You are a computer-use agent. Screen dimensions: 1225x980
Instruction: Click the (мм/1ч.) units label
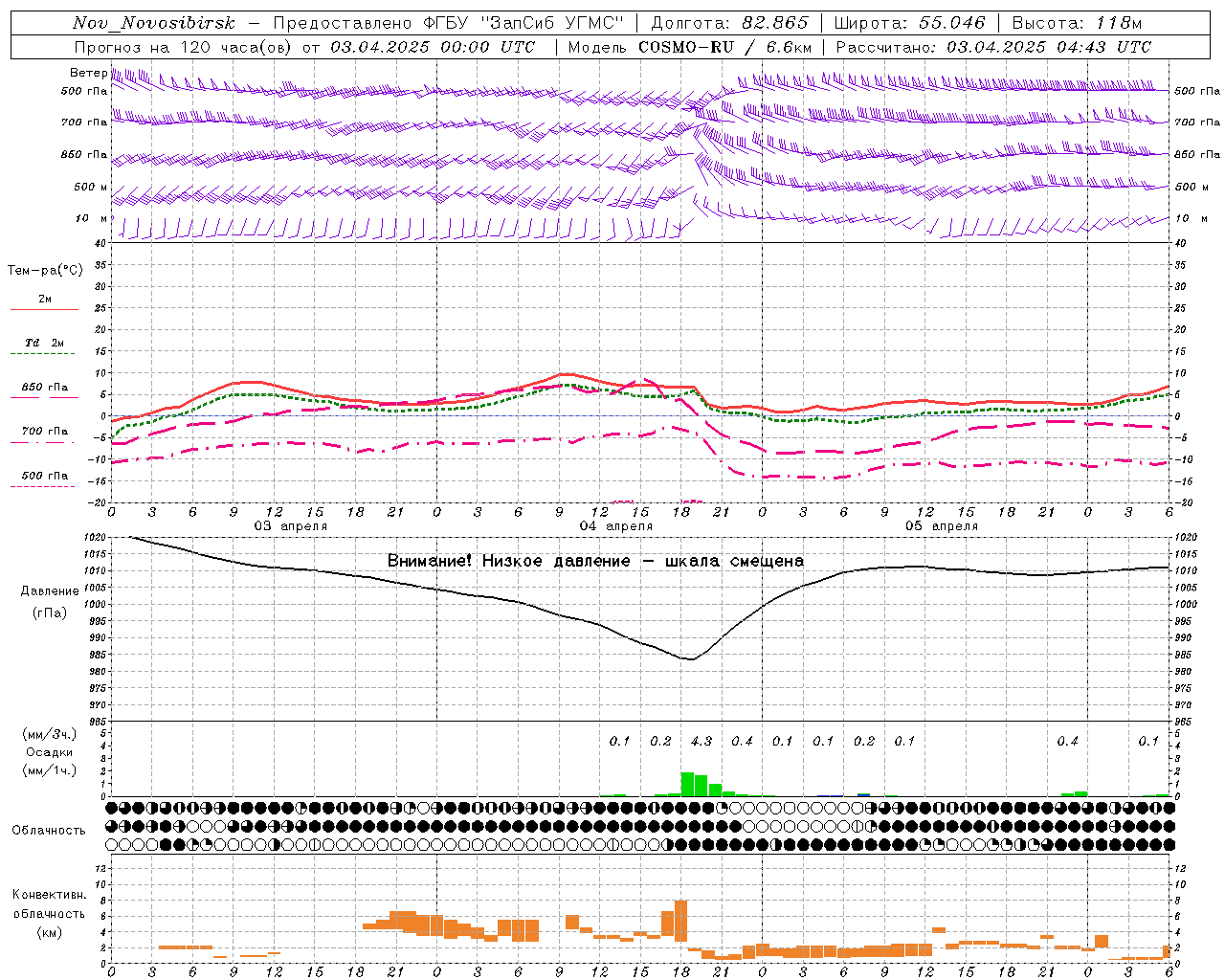49,770
